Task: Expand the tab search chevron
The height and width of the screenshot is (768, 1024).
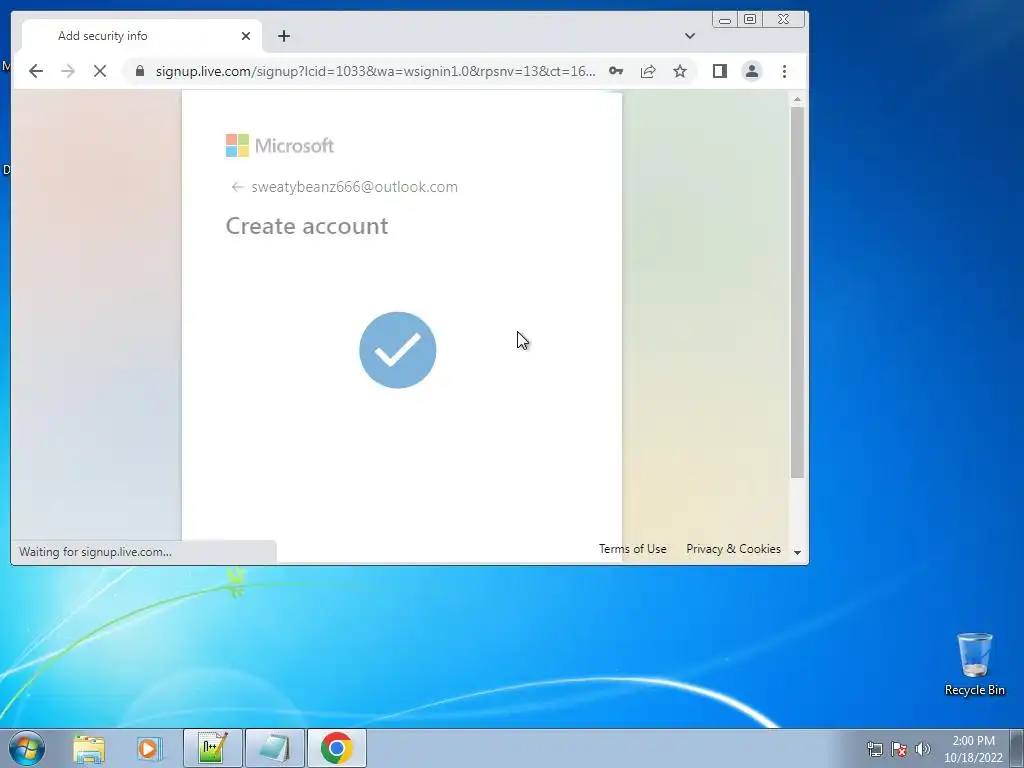Action: 690,36
